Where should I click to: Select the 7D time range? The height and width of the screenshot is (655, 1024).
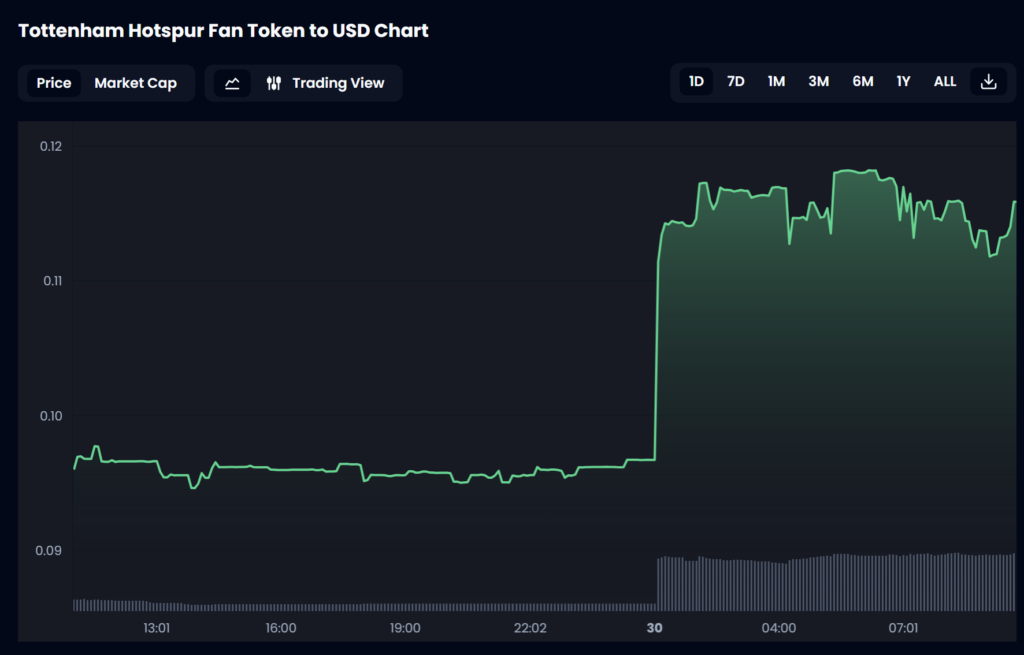736,82
